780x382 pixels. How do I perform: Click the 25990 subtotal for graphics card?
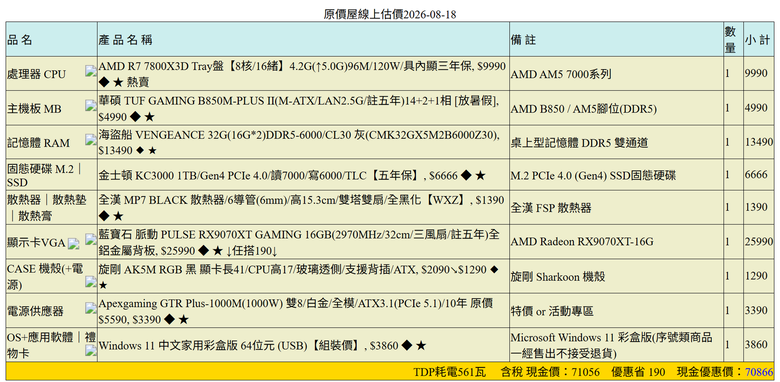tap(759, 242)
